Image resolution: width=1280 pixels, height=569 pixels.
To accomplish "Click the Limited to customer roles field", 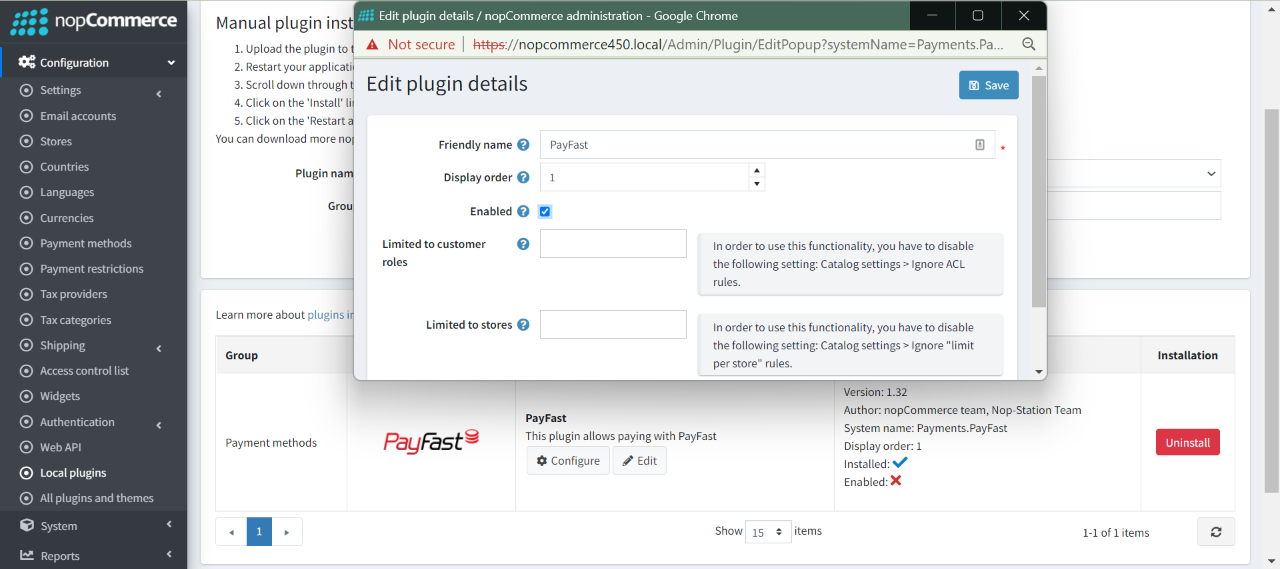I will pyautogui.click(x=613, y=244).
